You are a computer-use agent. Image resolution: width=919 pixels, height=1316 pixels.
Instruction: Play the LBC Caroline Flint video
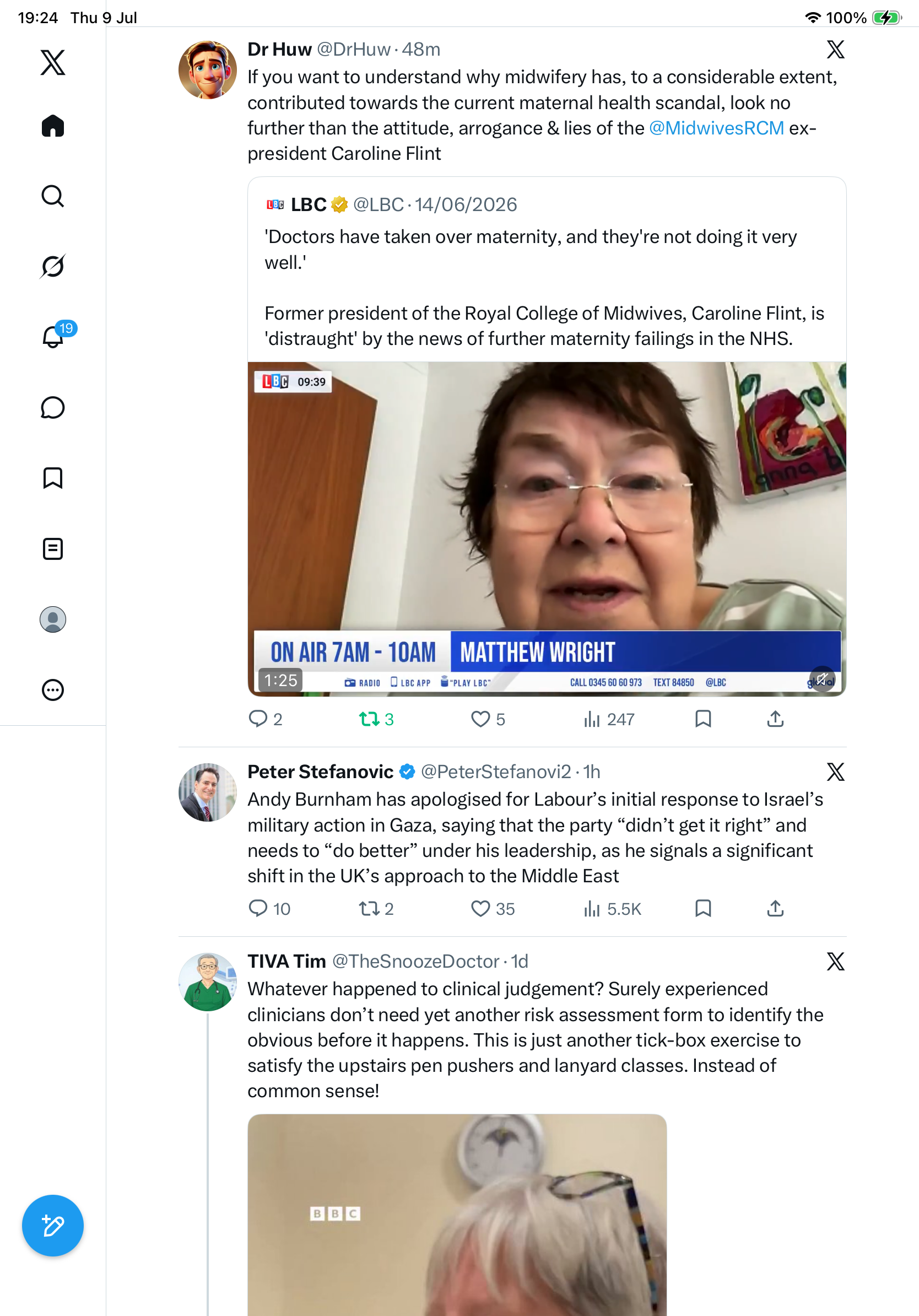tap(547, 528)
